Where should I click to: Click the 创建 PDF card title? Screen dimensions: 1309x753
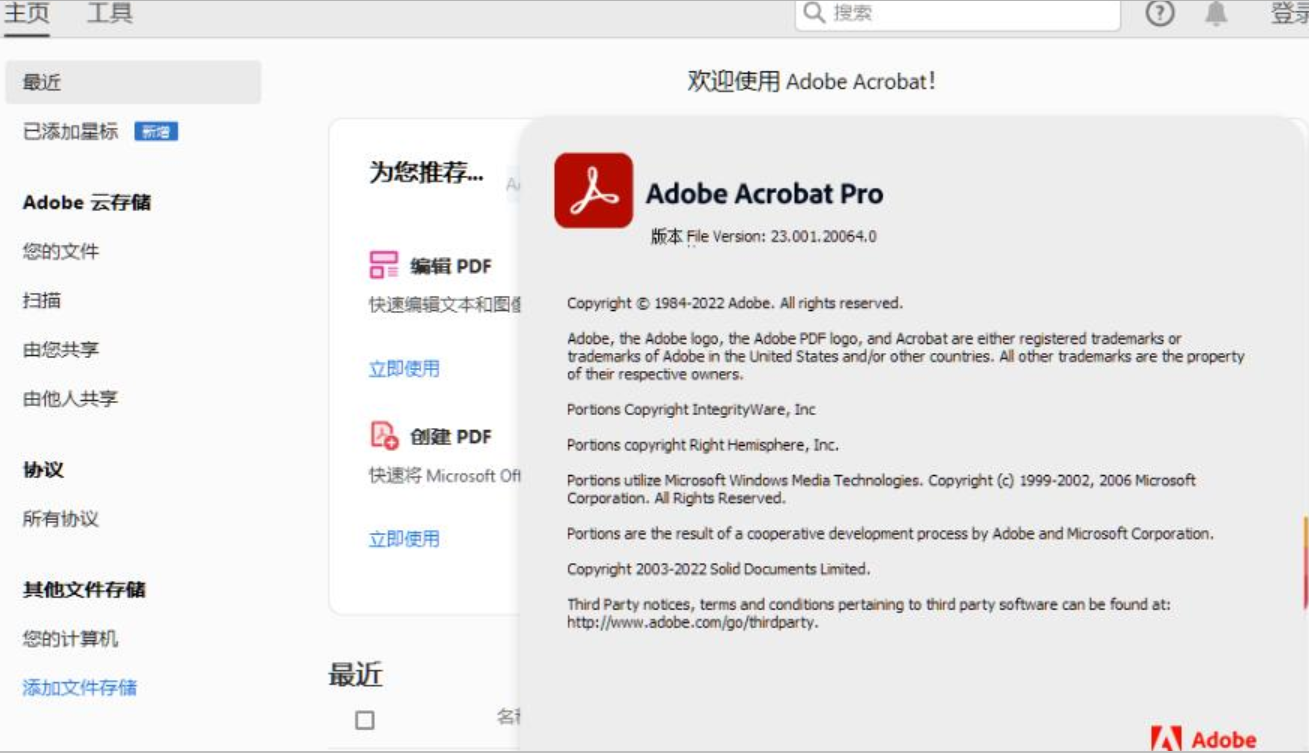pos(451,436)
